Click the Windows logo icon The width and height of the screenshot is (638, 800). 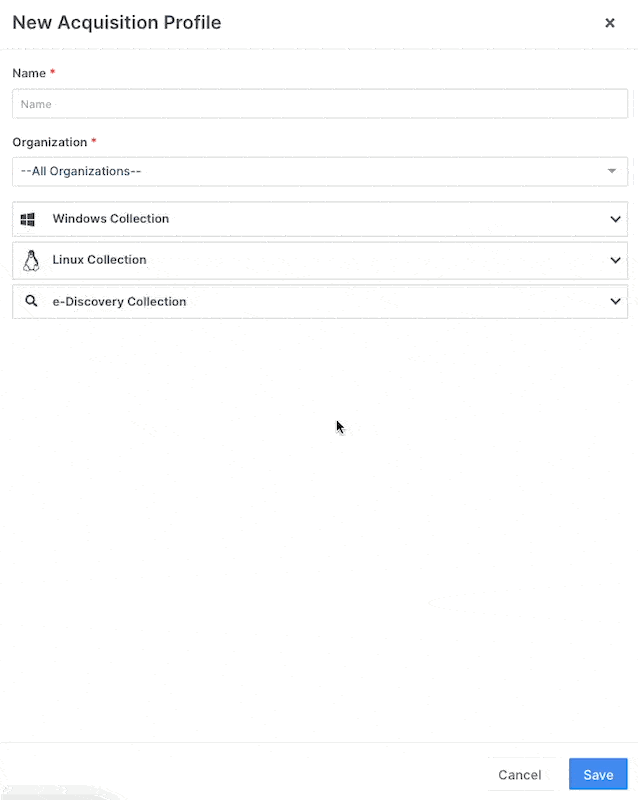pyautogui.click(x=28, y=219)
